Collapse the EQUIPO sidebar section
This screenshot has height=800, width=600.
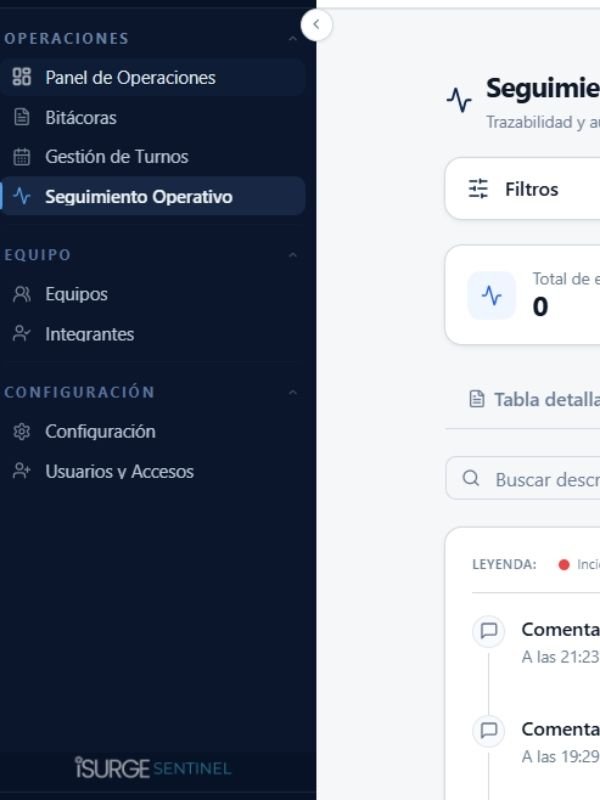coord(292,255)
